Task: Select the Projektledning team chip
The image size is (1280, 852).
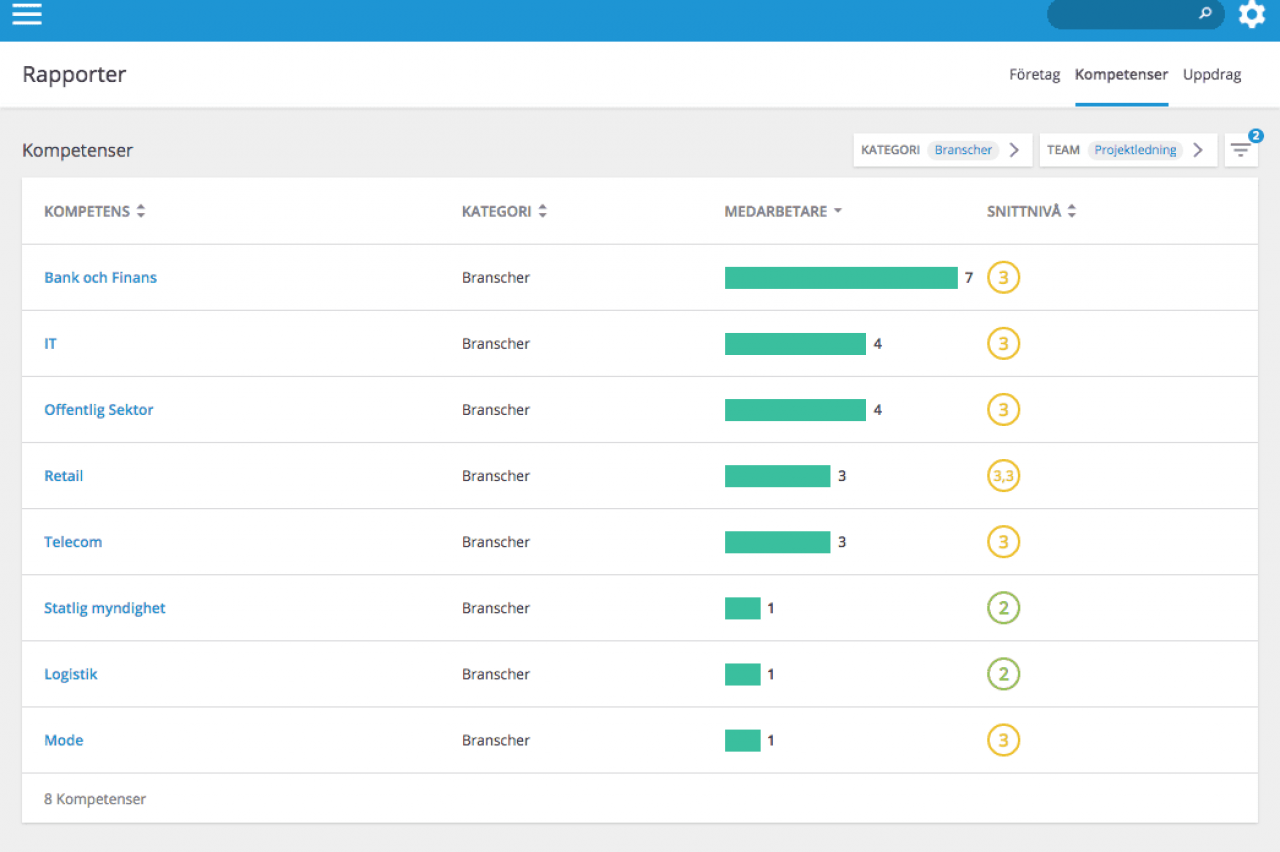Action: click(1135, 150)
